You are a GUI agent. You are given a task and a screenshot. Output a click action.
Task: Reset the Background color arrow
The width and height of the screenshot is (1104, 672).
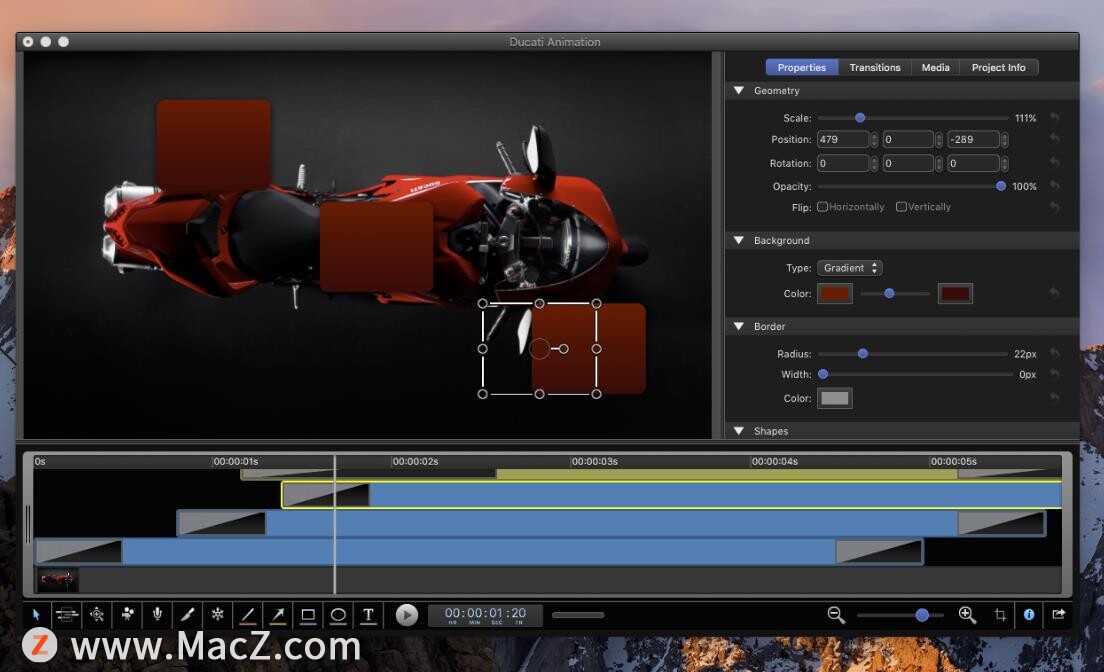pyautogui.click(x=1055, y=292)
